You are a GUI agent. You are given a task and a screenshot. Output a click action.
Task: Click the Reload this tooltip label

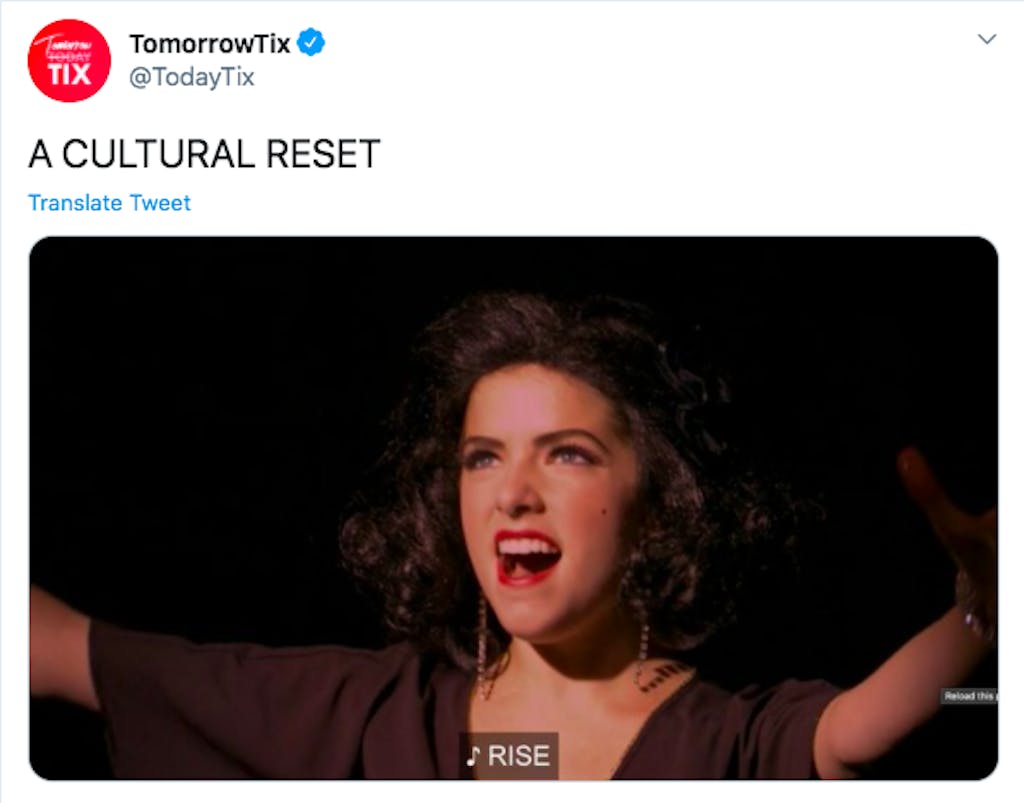969,696
